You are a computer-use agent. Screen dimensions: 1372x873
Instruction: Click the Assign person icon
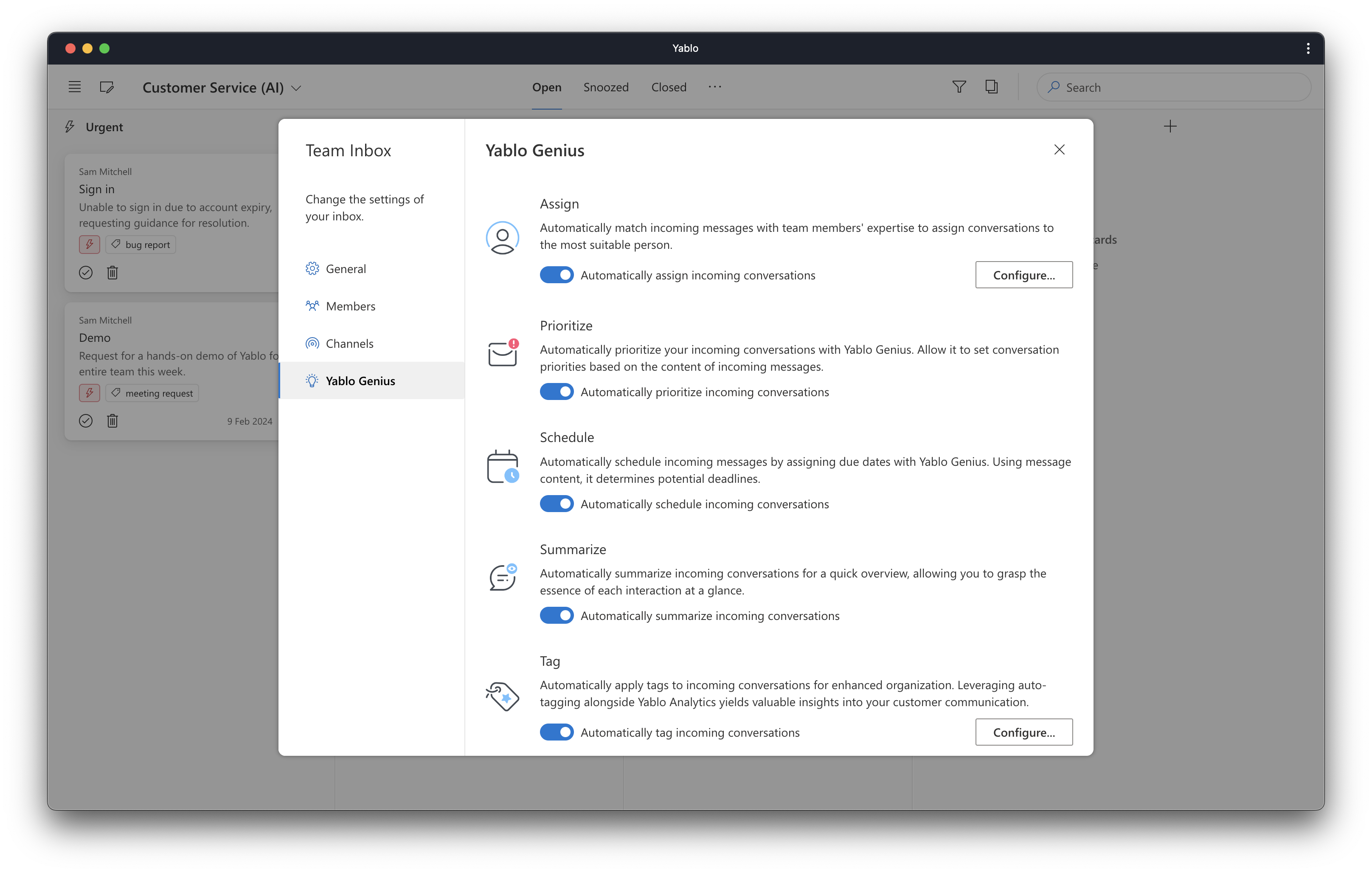[x=503, y=238]
